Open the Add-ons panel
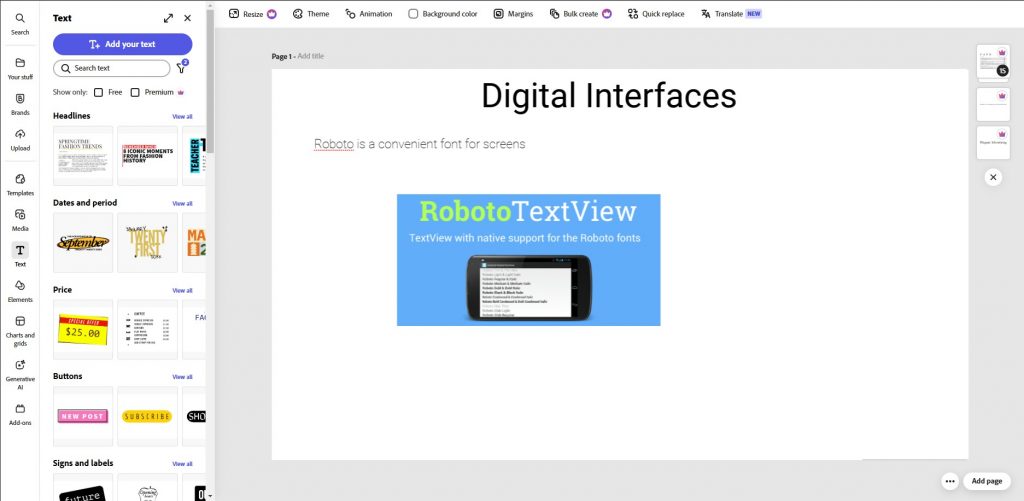 click(20, 414)
